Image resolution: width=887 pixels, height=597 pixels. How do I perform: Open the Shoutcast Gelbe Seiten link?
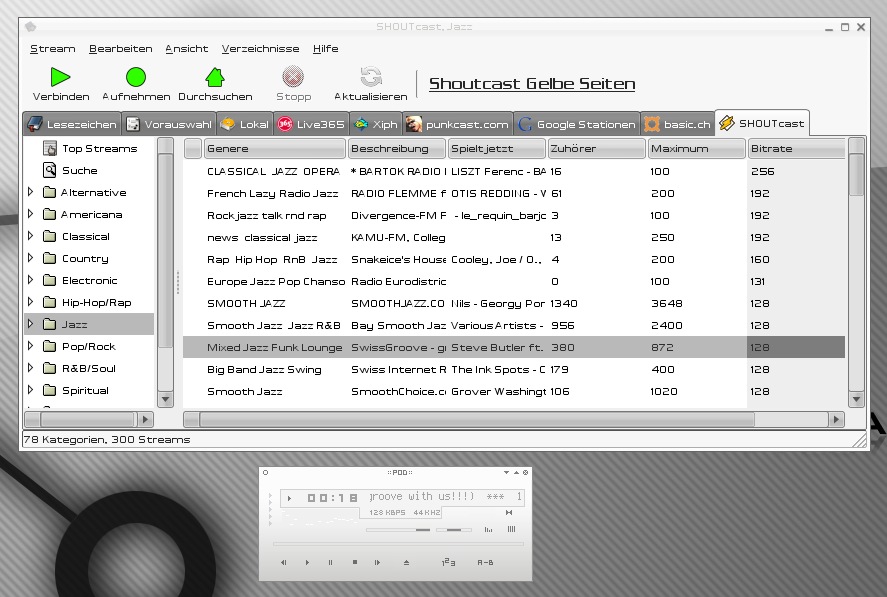(531, 84)
